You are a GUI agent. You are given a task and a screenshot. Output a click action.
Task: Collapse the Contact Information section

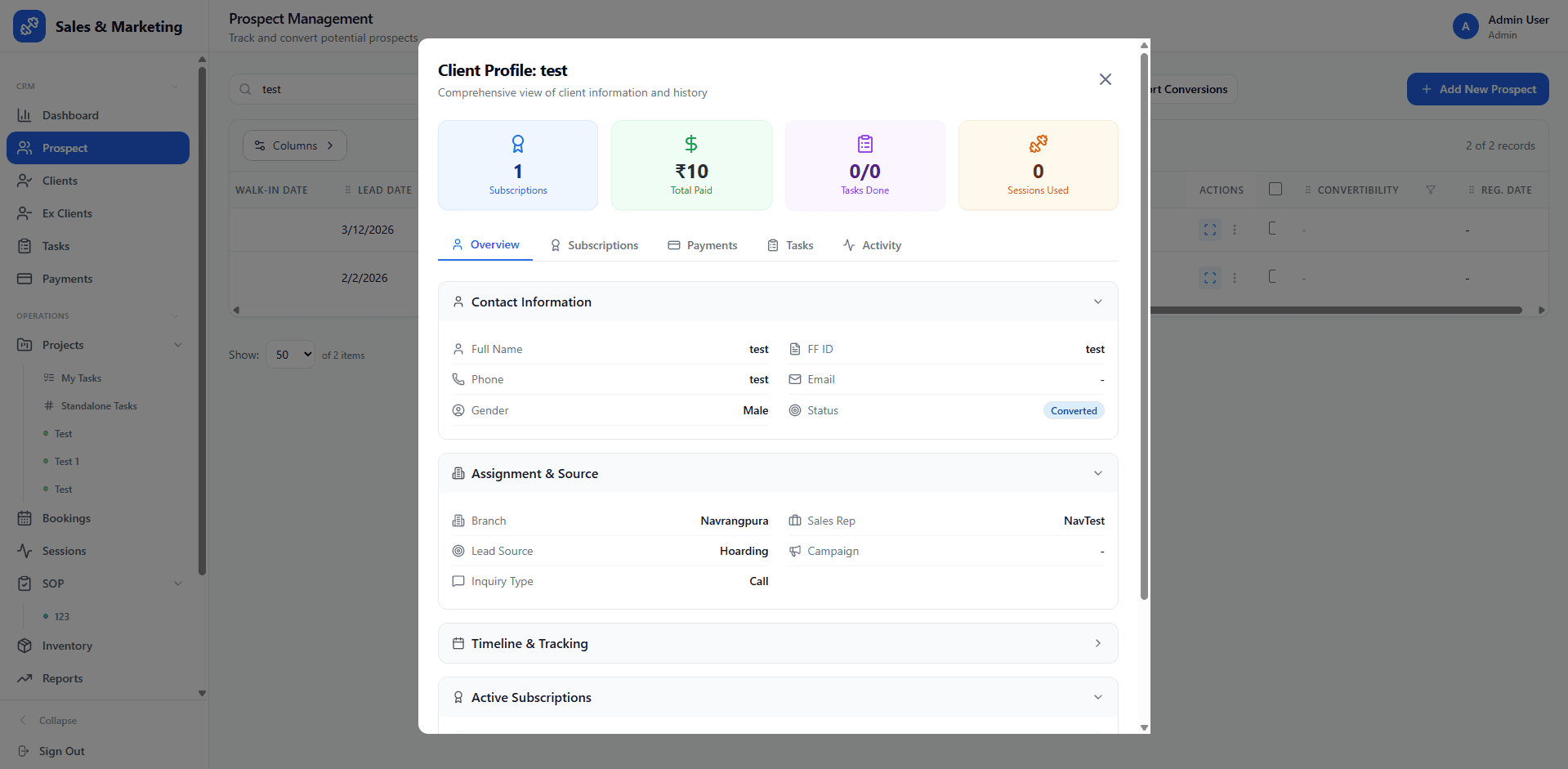1097,302
